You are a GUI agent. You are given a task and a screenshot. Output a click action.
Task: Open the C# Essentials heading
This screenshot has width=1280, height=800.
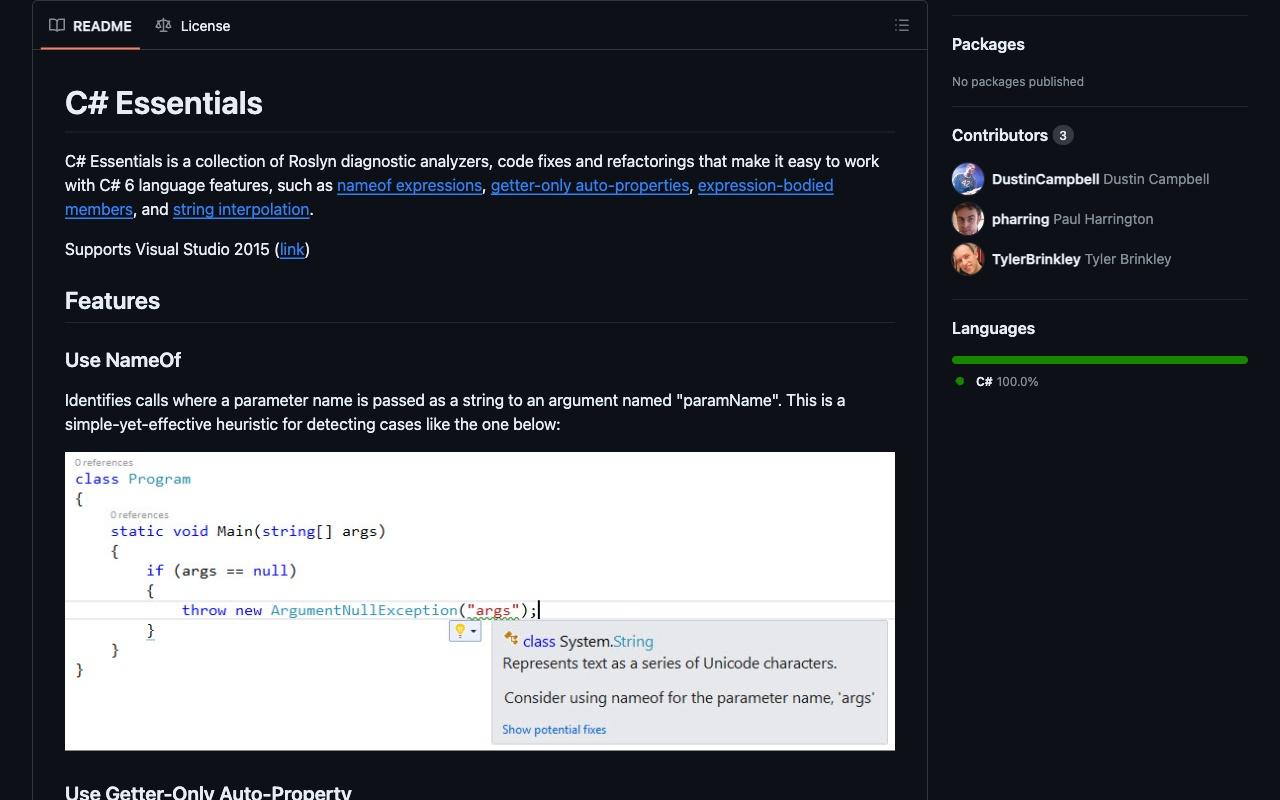[164, 103]
